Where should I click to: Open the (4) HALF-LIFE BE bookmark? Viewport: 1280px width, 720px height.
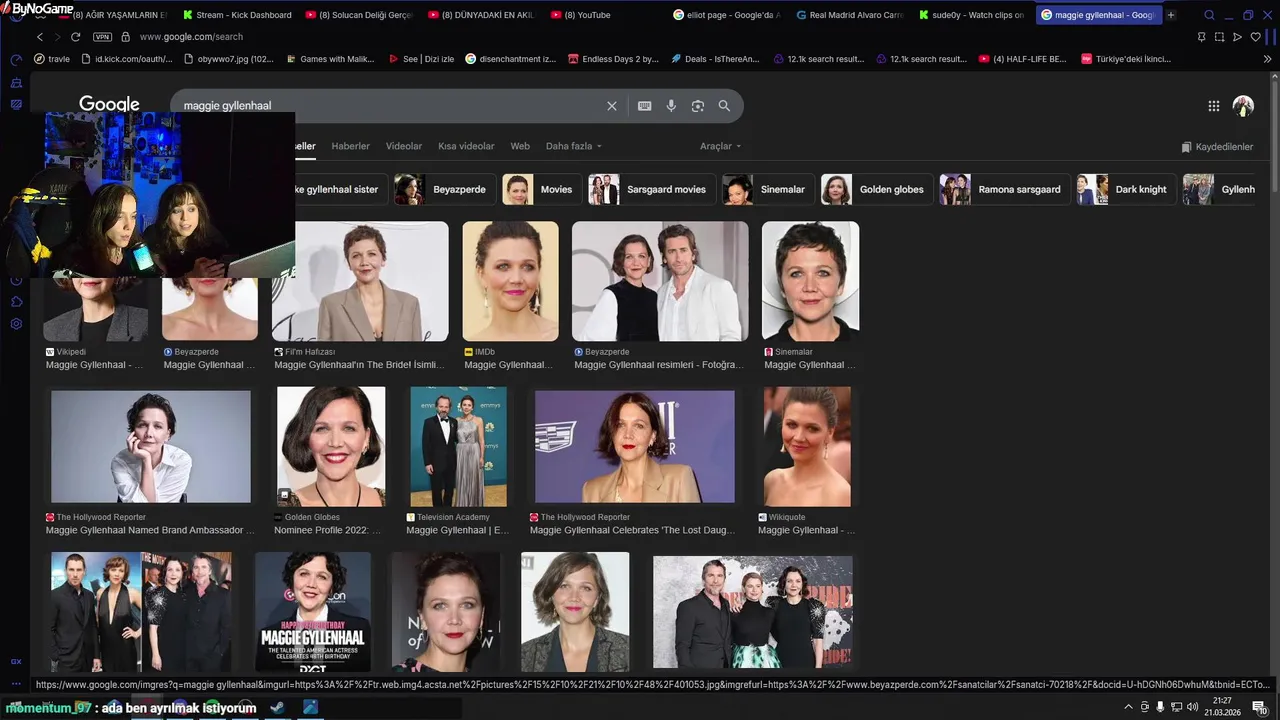click(1022, 59)
